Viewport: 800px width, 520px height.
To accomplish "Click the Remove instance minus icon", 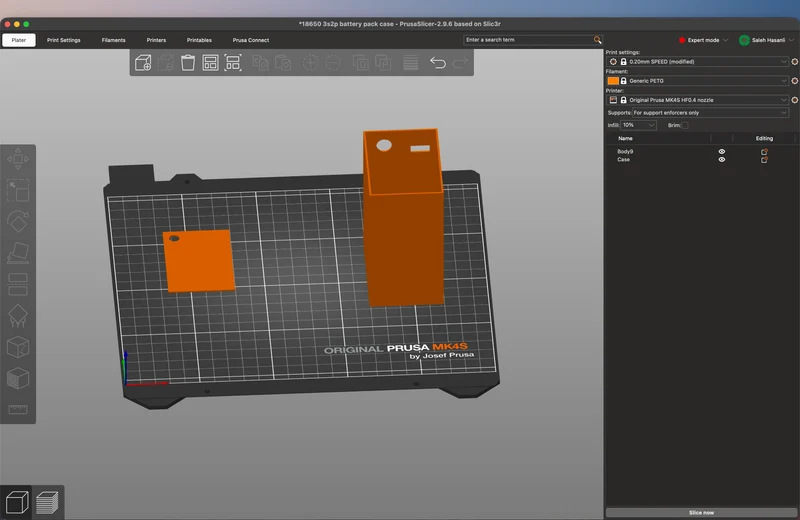I will (333, 63).
